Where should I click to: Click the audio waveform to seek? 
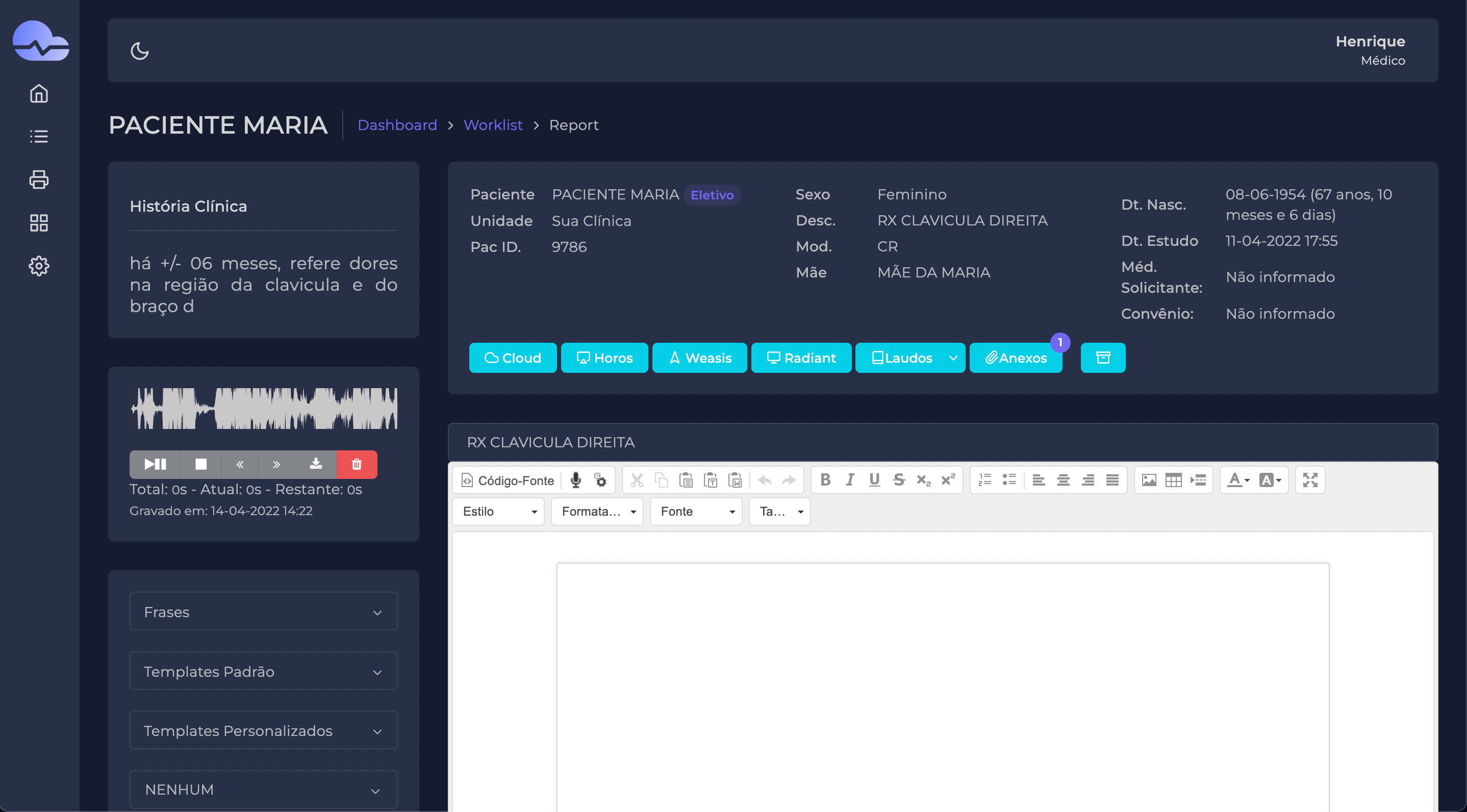(x=263, y=408)
